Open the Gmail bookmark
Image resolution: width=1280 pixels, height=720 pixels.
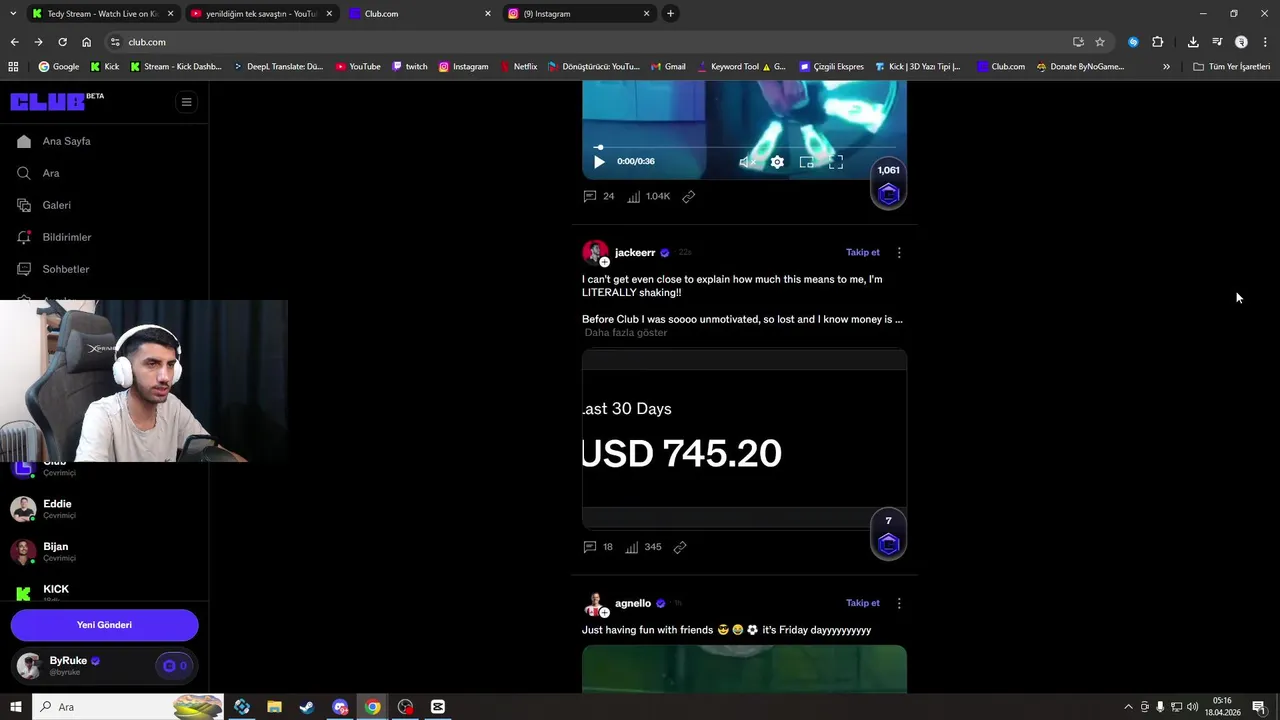tap(668, 67)
